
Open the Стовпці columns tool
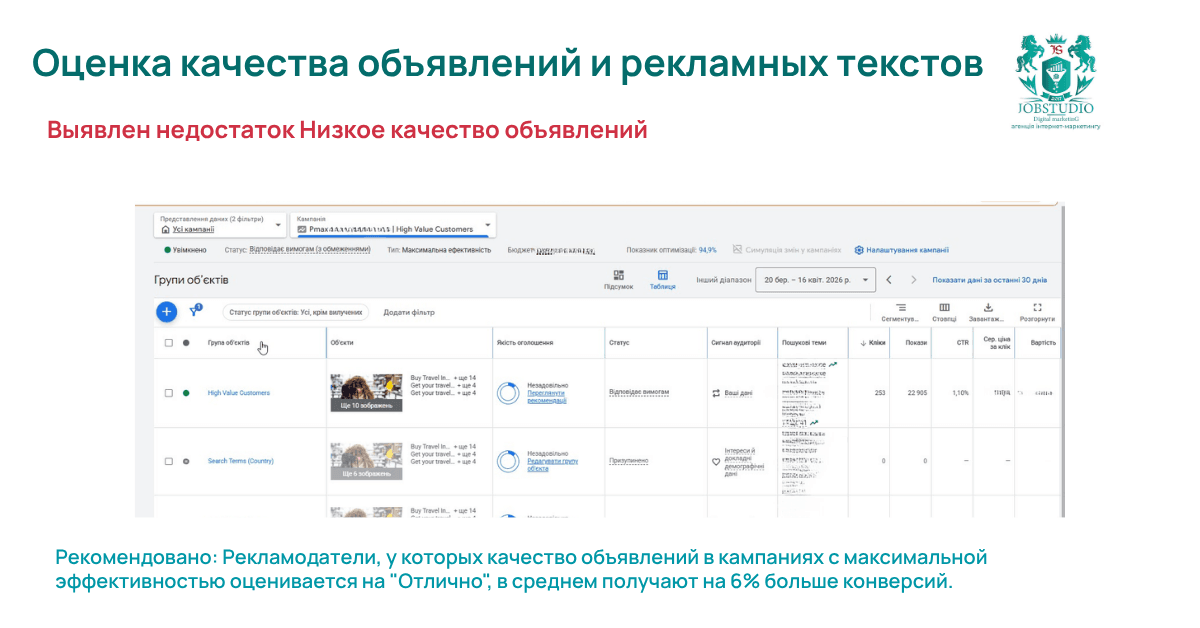(x=945, y=312)
